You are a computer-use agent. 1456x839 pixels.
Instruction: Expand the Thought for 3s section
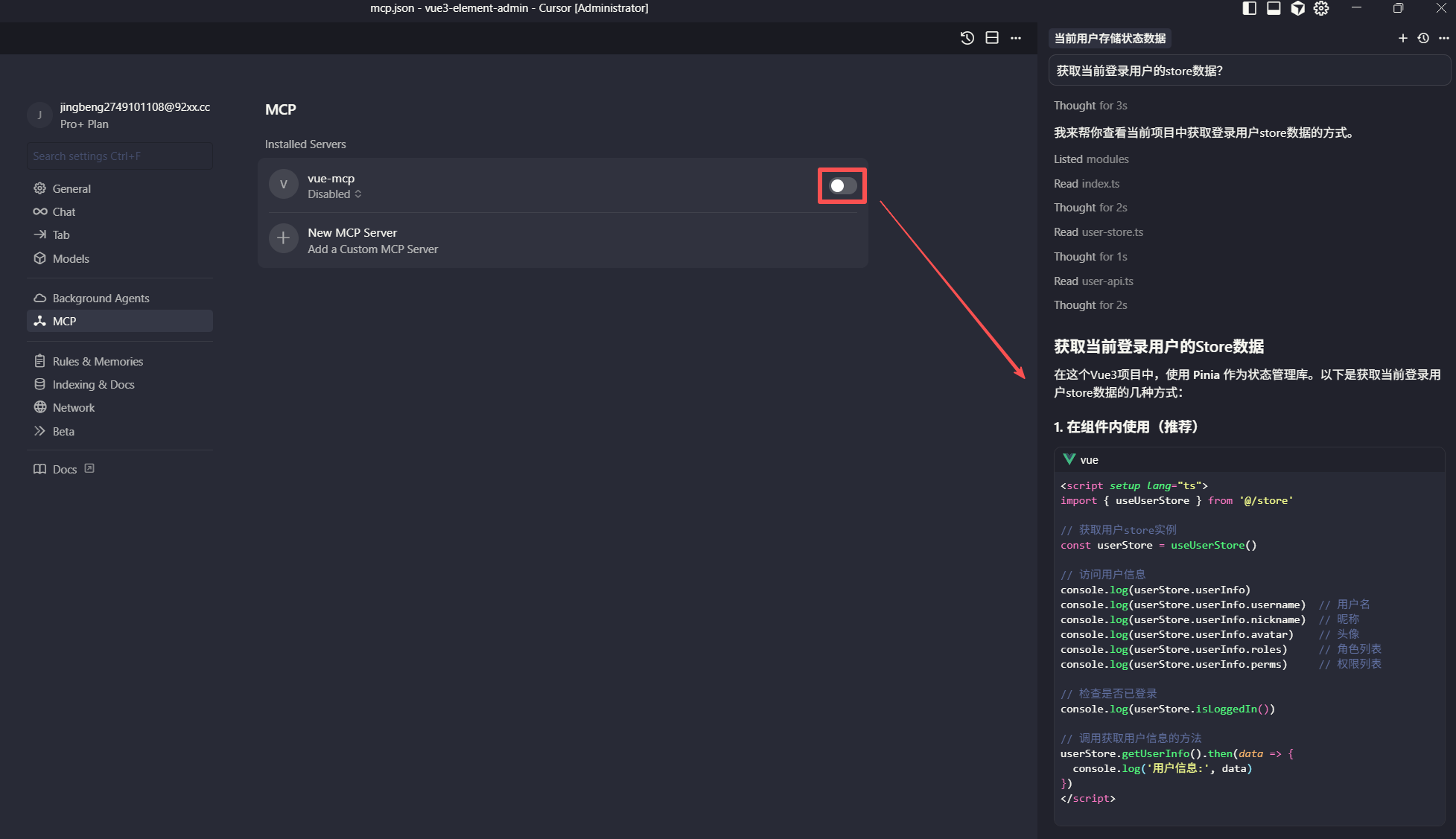pos(1090,106)
